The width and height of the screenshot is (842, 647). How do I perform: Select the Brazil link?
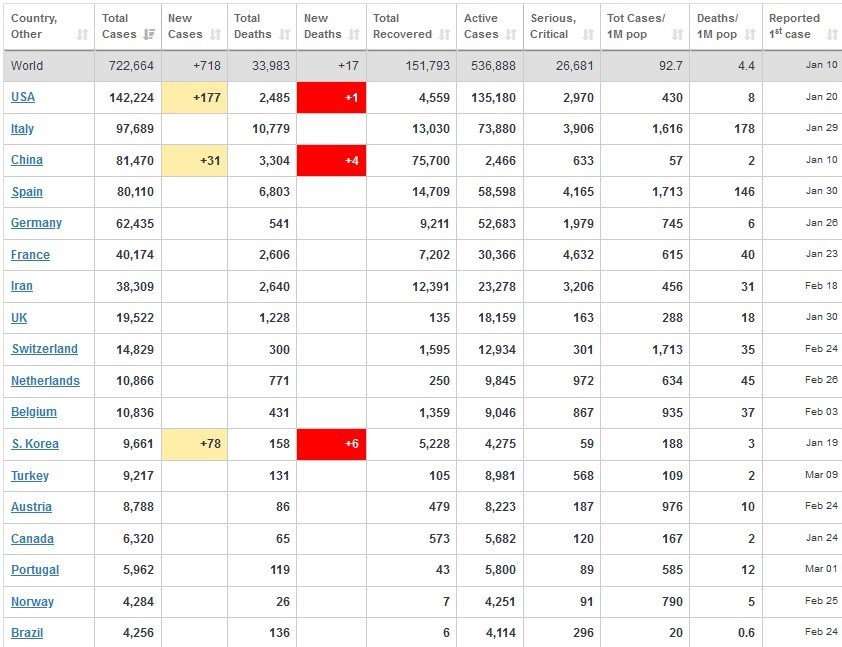pyautogui.click(x=27, y=632)
